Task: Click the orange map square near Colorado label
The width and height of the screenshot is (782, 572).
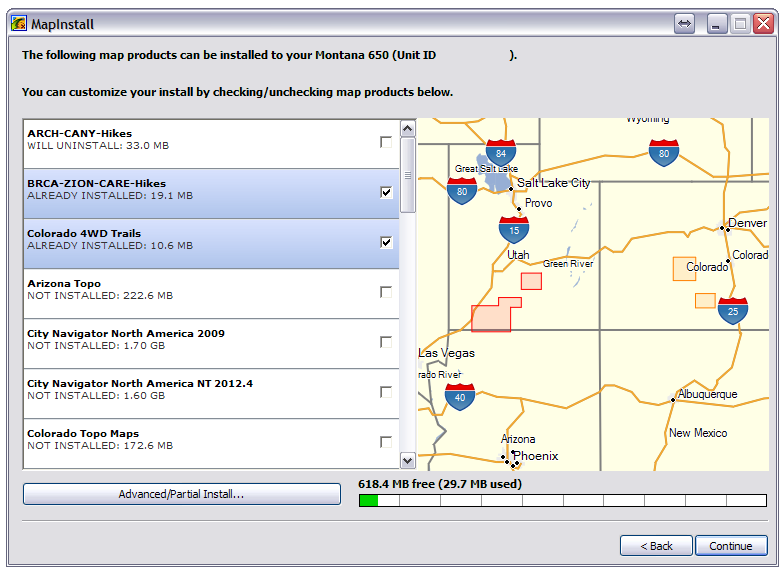Action: coord(684,268)
